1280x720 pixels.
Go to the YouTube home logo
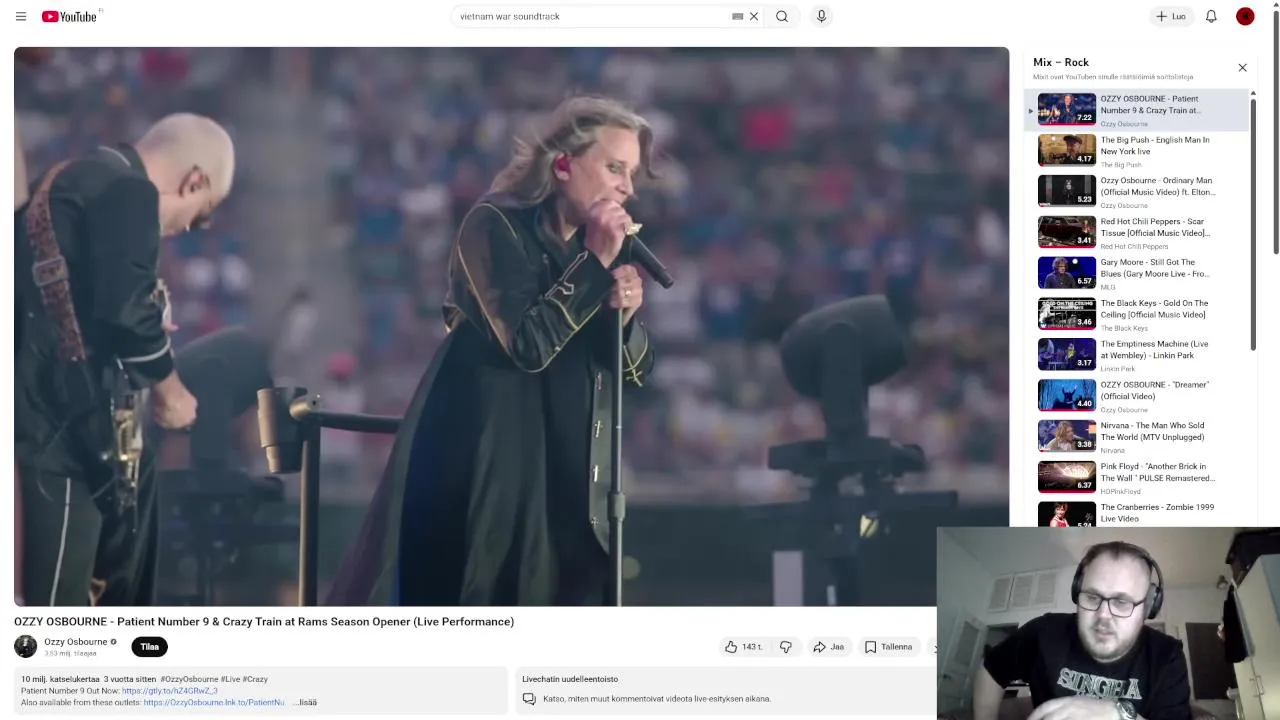69,16
